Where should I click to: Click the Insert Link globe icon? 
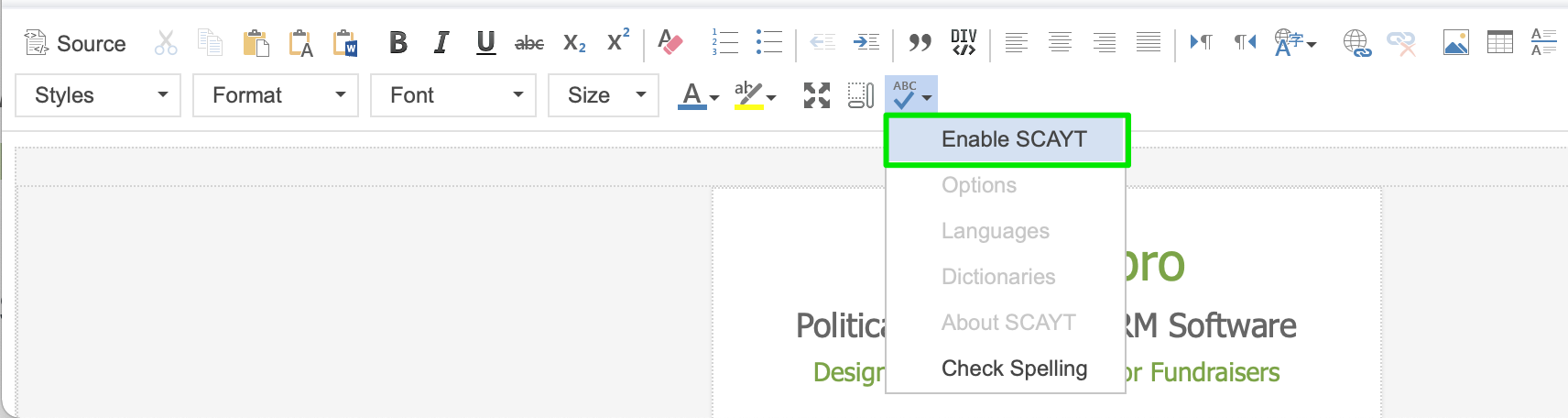[1356, 43]
